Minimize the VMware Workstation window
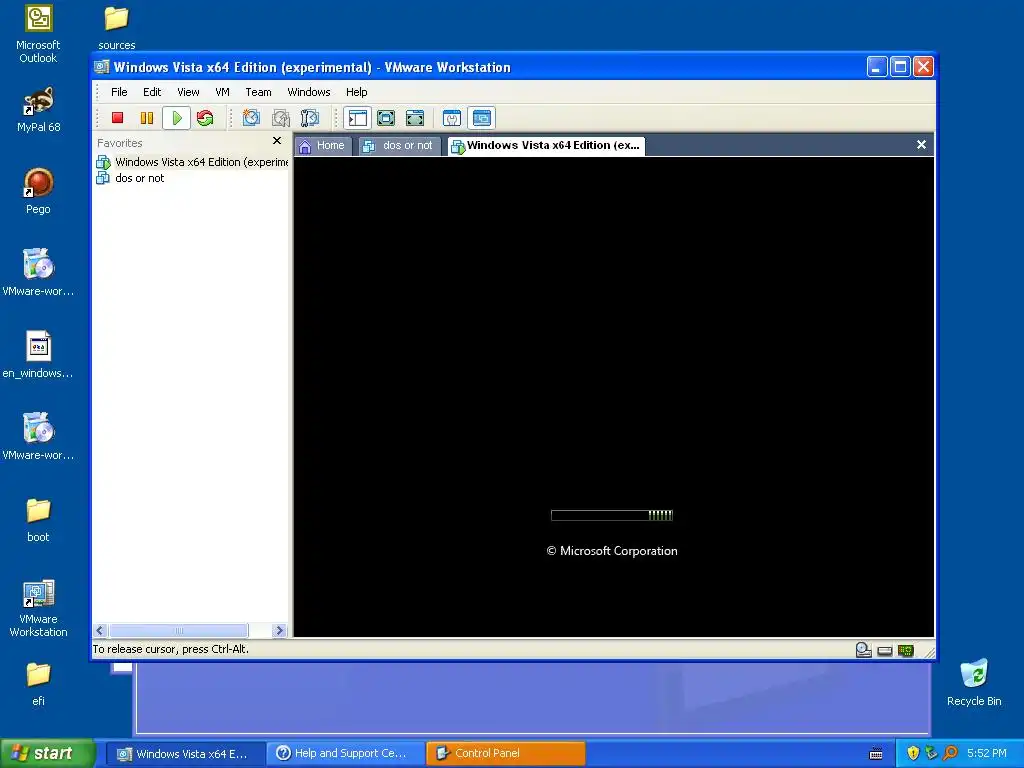 876,67
